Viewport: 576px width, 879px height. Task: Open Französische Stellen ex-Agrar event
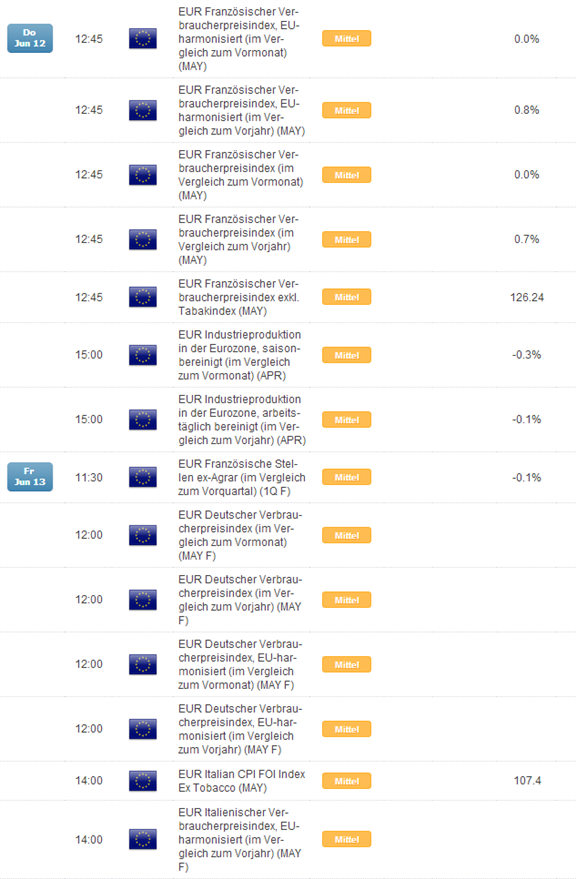[x=242, y=477]
